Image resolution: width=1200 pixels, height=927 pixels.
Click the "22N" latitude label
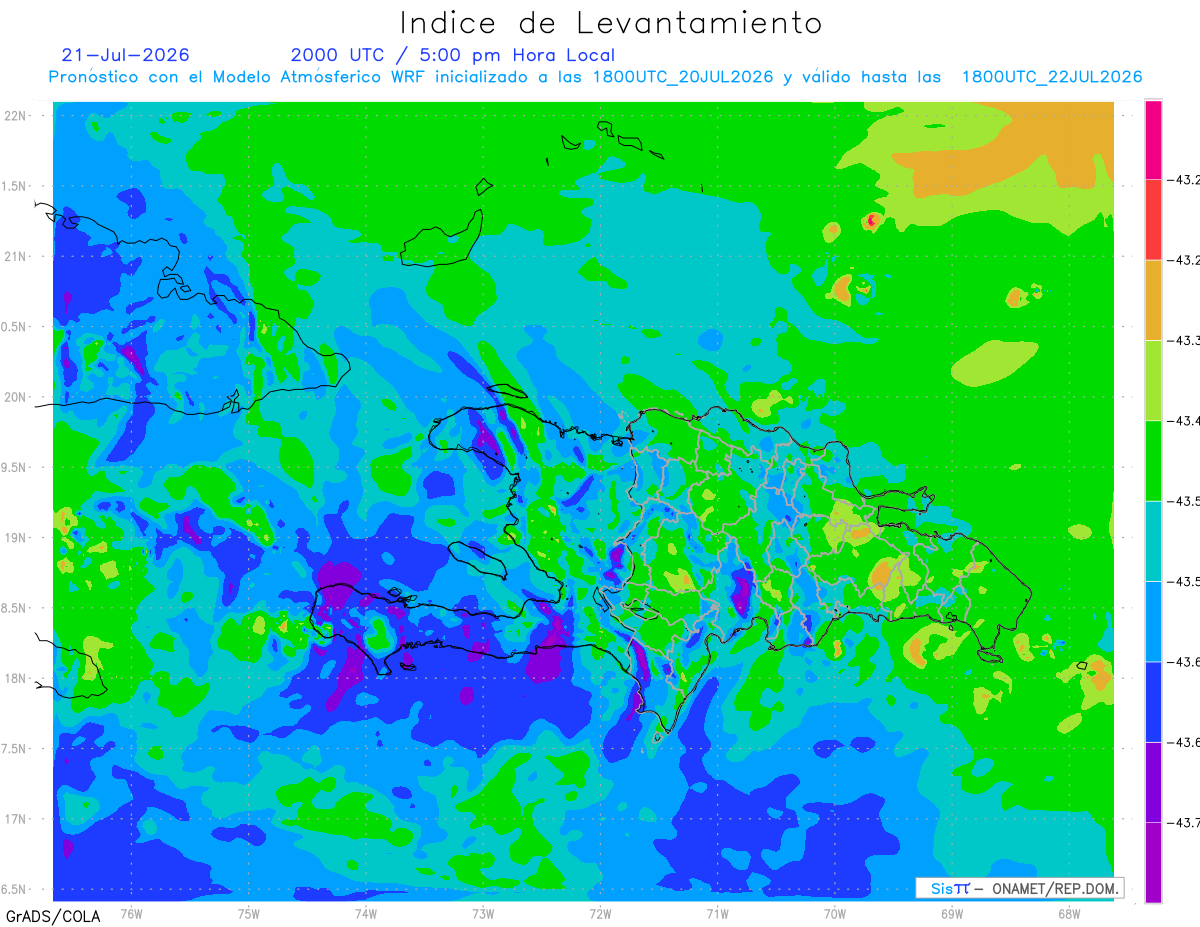(x=17, y=115)
